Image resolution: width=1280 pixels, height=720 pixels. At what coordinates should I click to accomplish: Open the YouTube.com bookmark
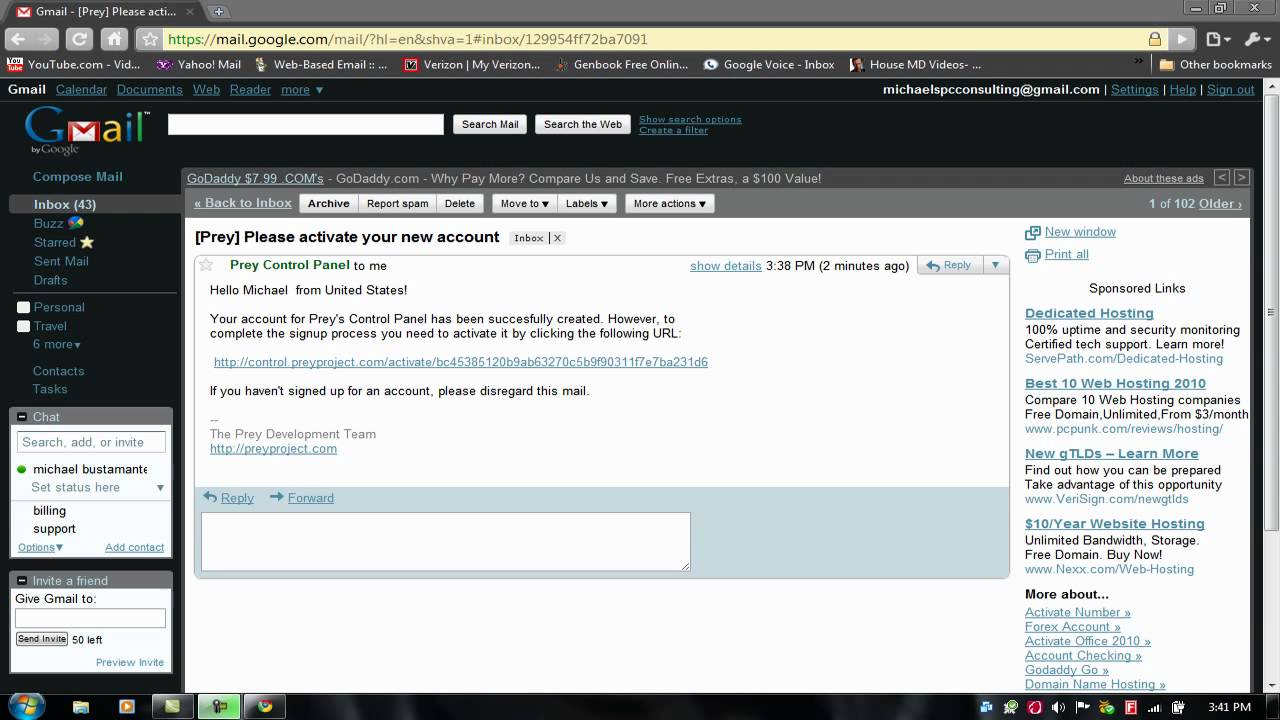73,64
